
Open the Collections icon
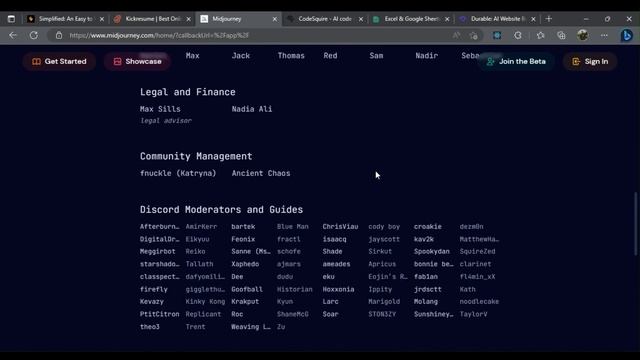[x=561, y=36]
